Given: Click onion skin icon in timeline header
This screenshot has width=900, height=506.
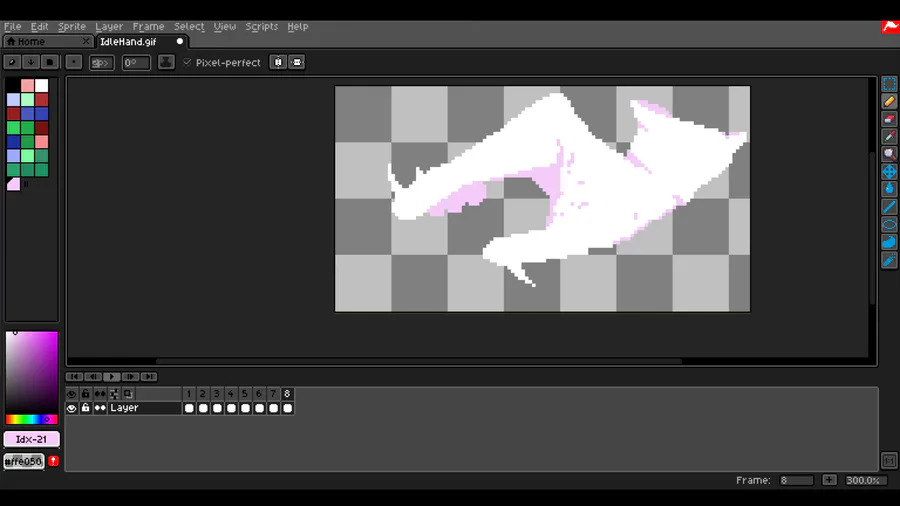Looking at the screenshot, I should (128, 394).
